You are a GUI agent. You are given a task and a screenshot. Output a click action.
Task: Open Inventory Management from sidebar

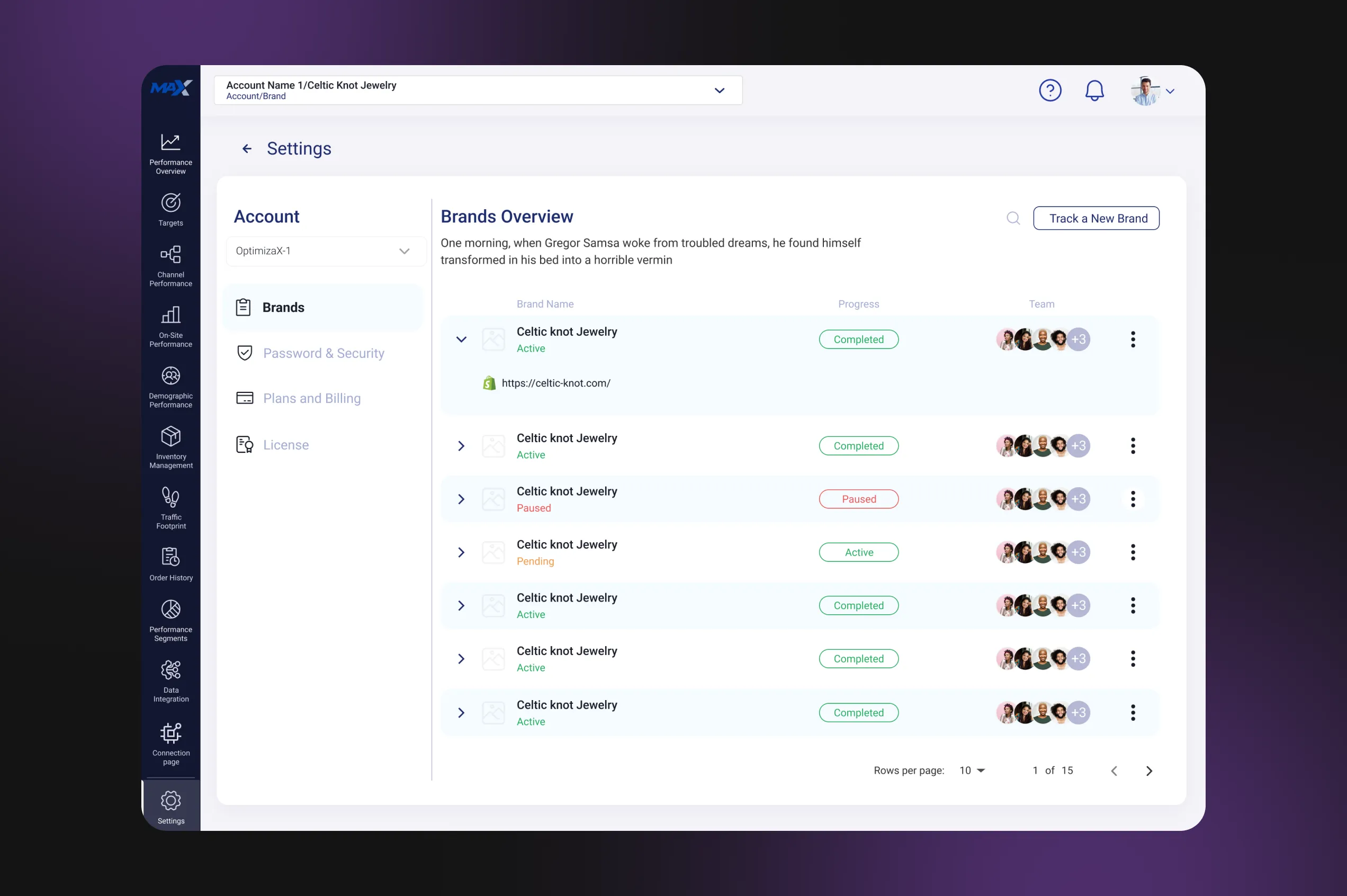pos(170,447)
